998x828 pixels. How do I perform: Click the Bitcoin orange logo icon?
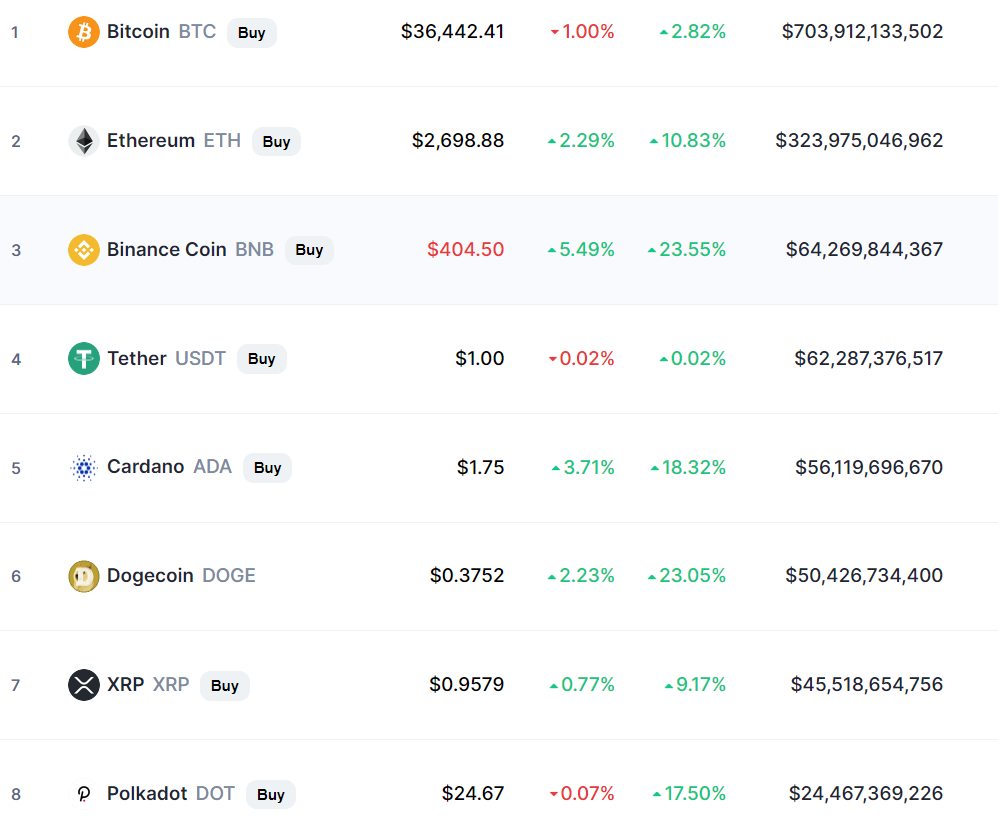[x=84, y=32]
